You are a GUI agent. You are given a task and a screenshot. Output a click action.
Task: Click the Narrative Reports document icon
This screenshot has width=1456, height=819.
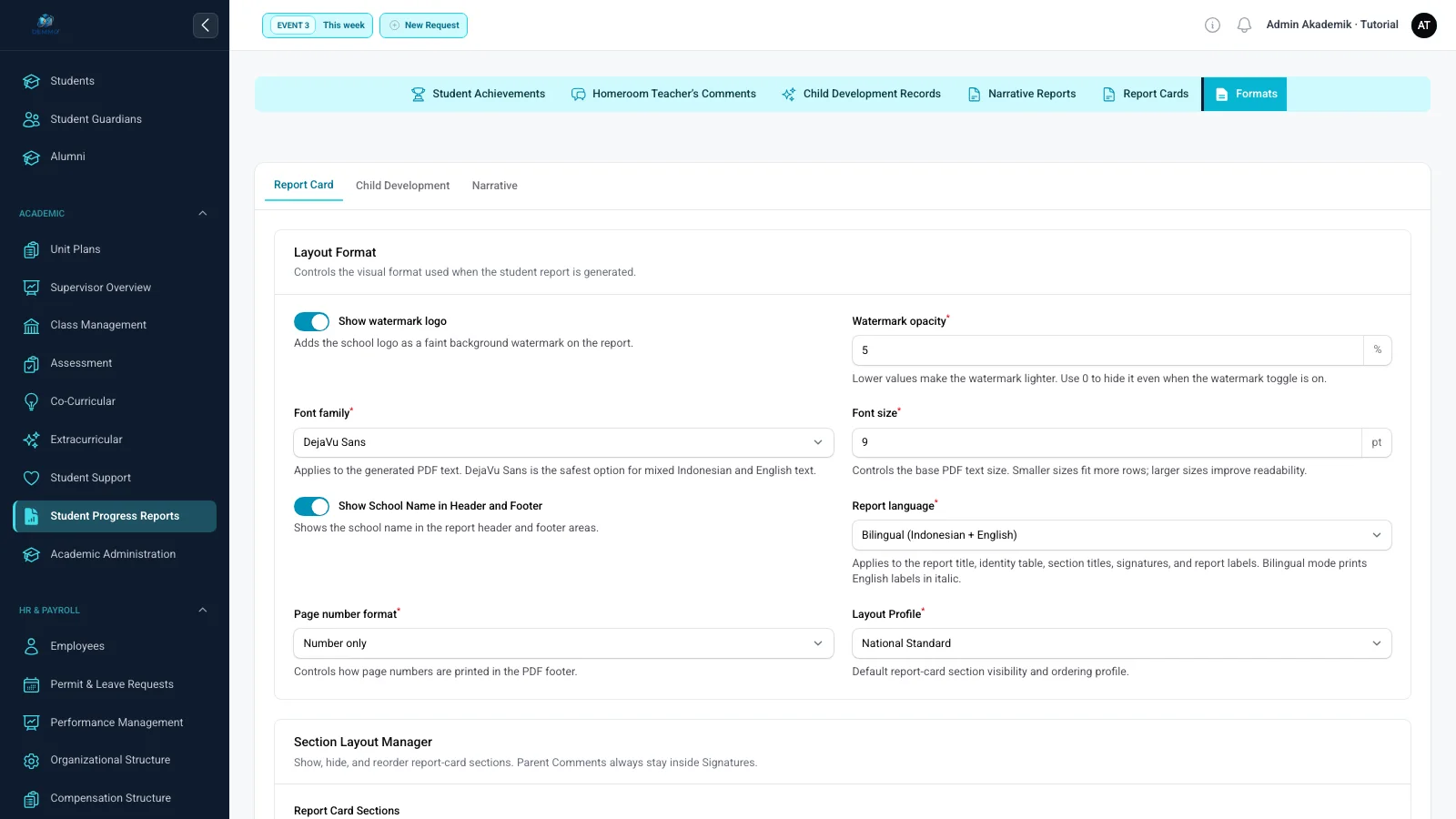[974, 95]
